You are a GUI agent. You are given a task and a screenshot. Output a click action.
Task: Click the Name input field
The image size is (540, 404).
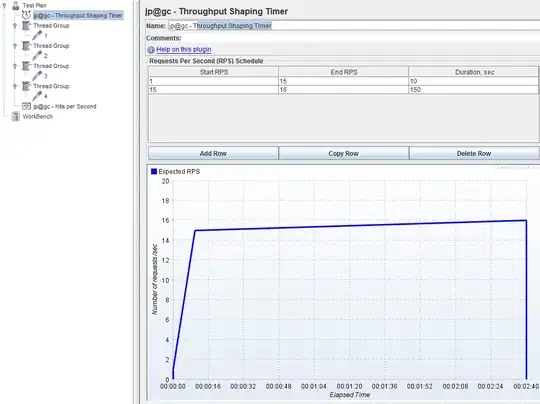tap(354, 25)
